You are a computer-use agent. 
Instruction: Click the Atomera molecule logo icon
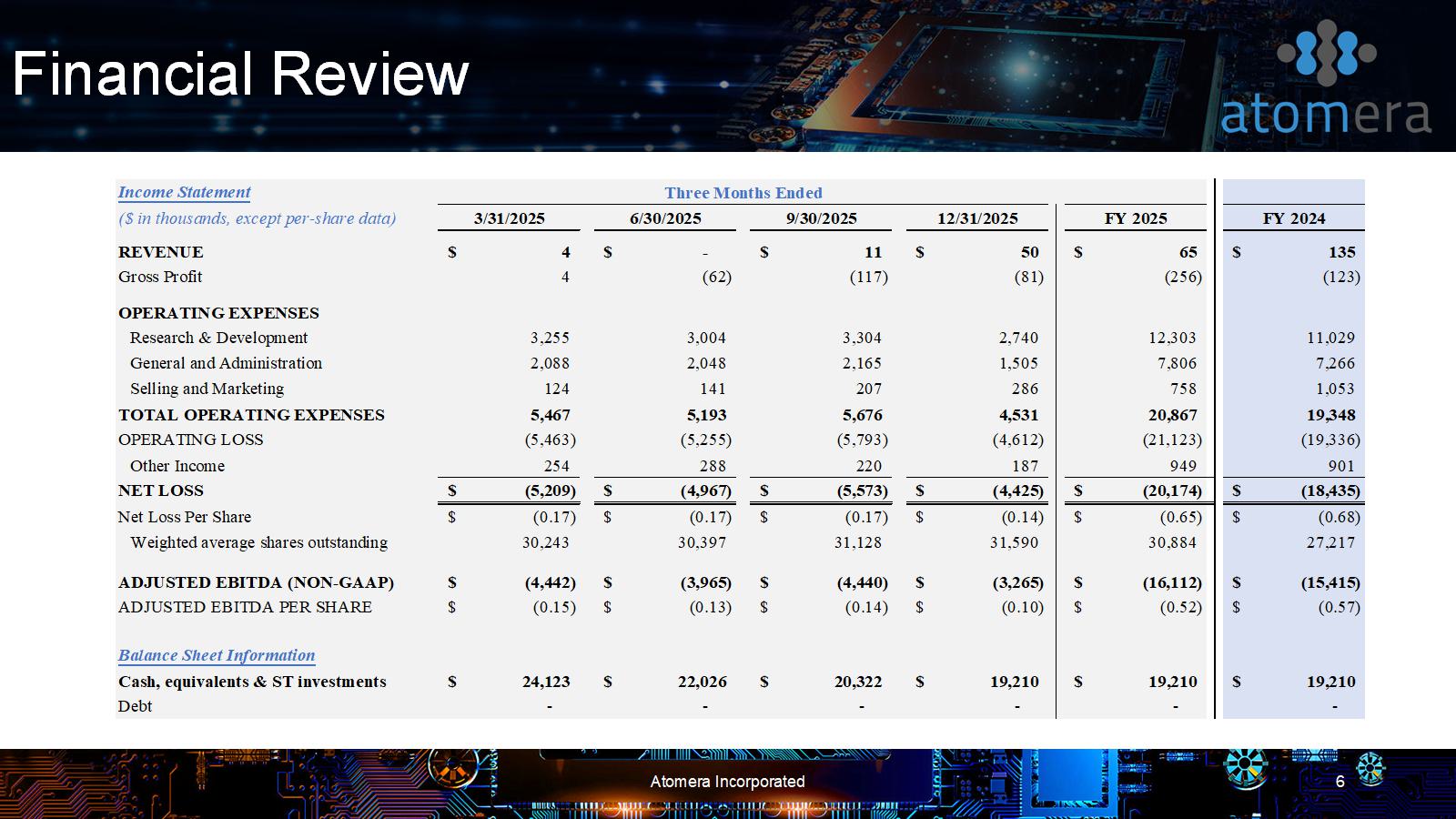tap(1326, 53)
